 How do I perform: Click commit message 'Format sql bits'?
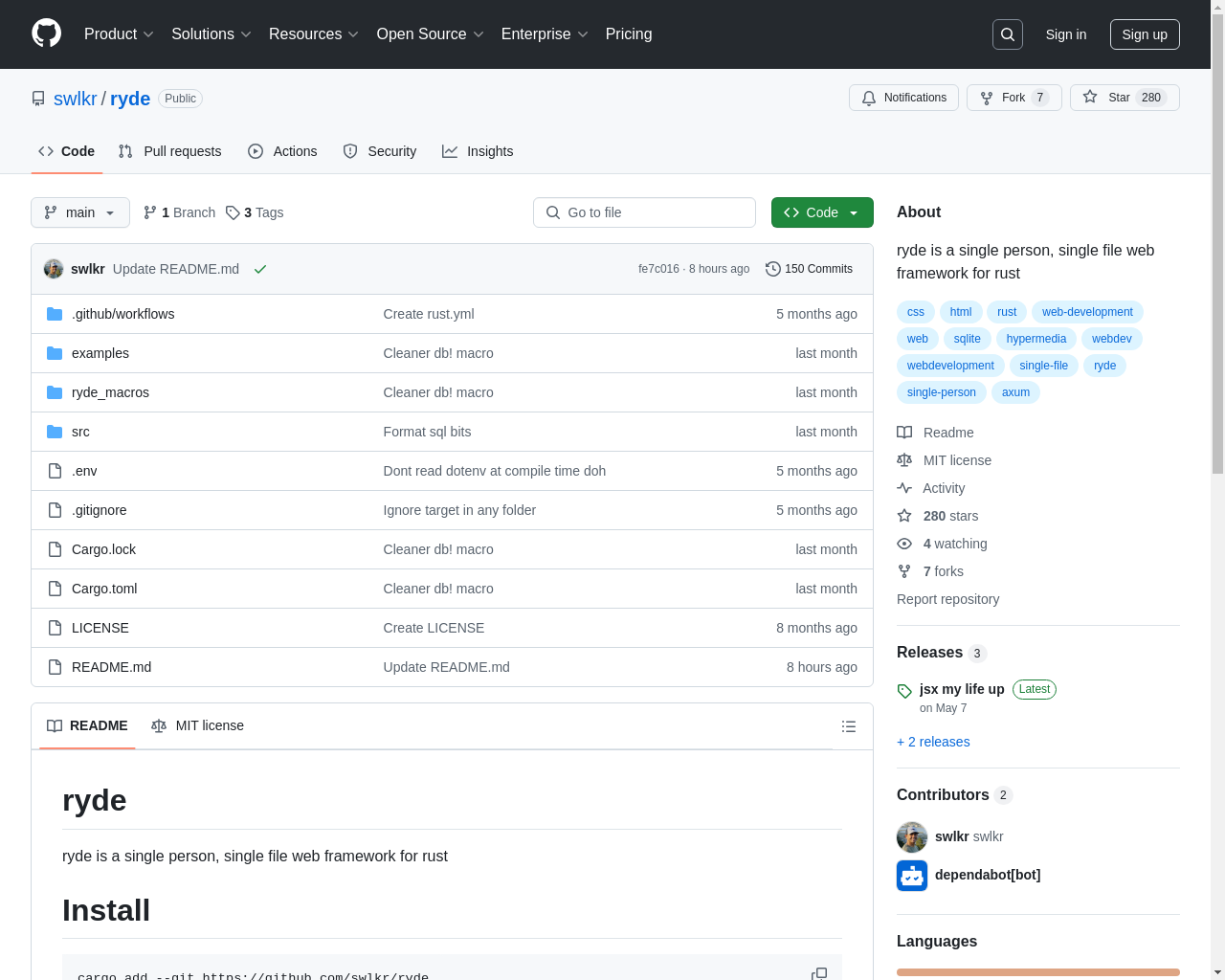coord(427,432)
